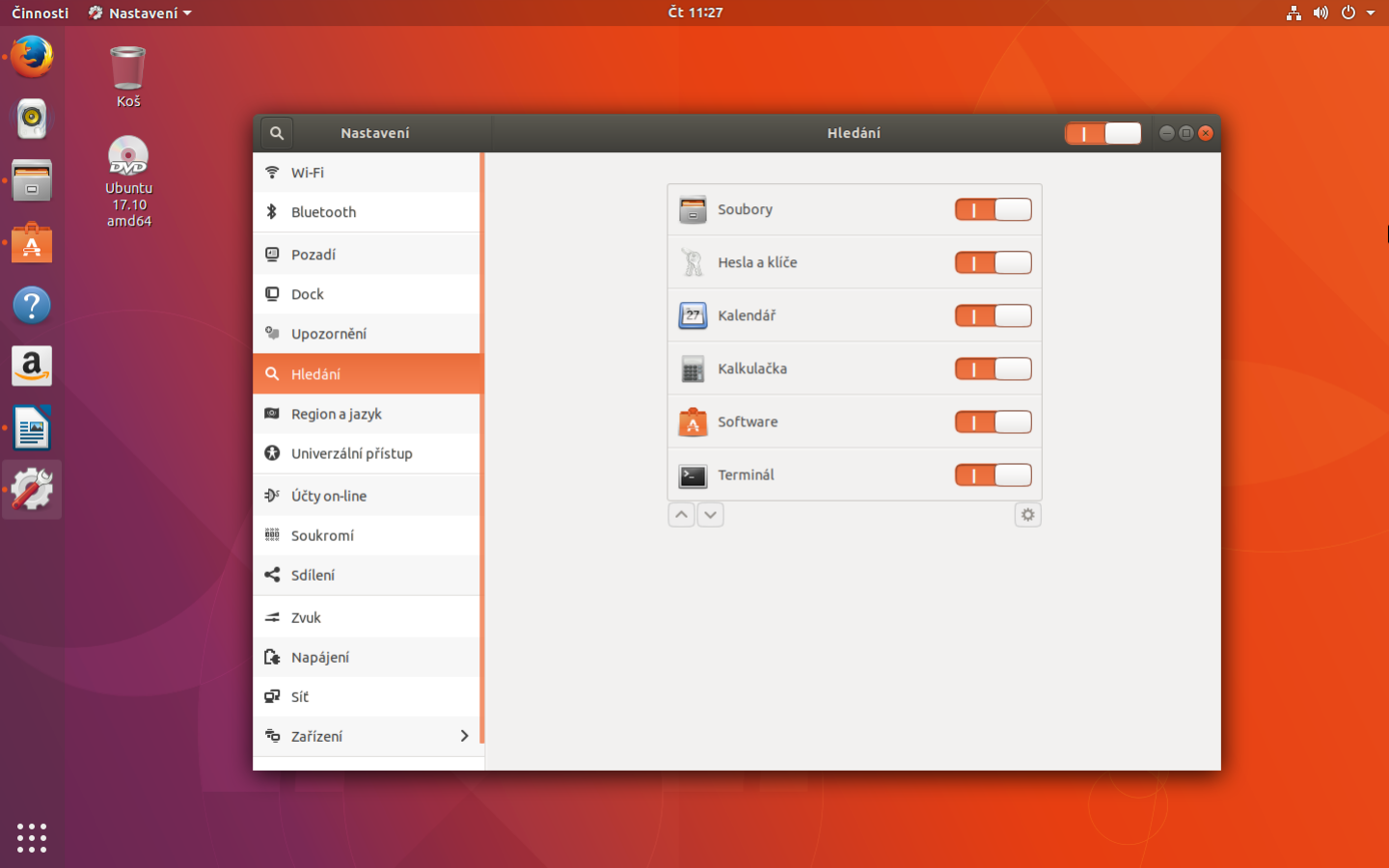Click Koš trash desktop icon

(x=128, y=77)
